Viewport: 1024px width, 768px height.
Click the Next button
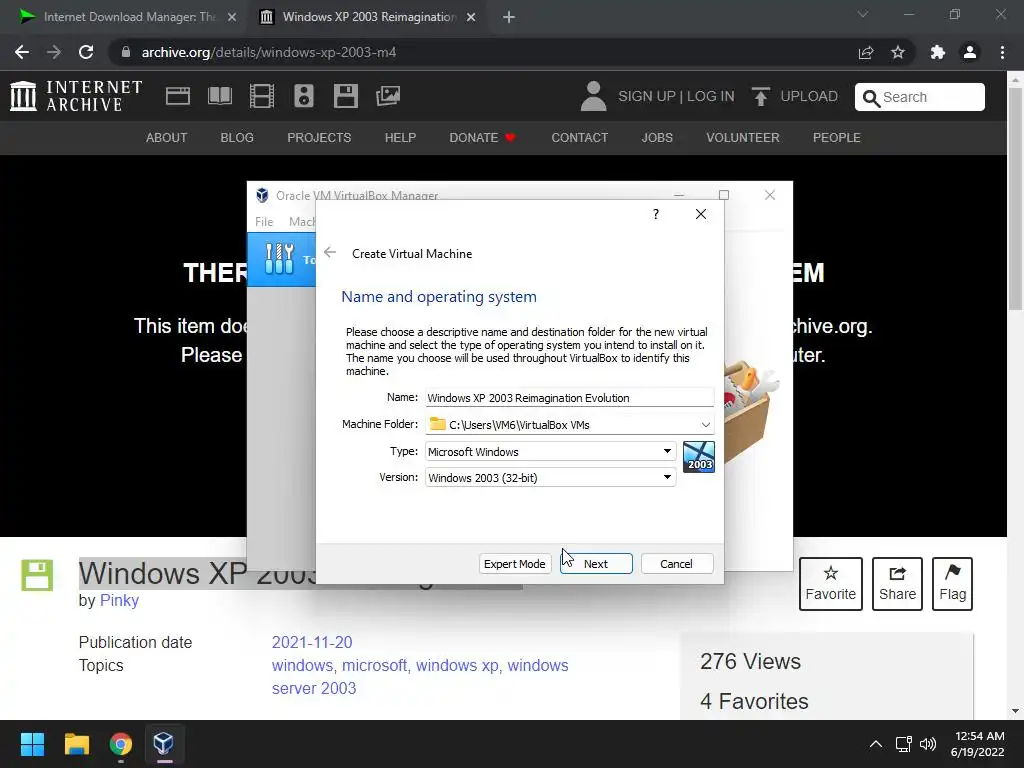click(x=596, y=564)
